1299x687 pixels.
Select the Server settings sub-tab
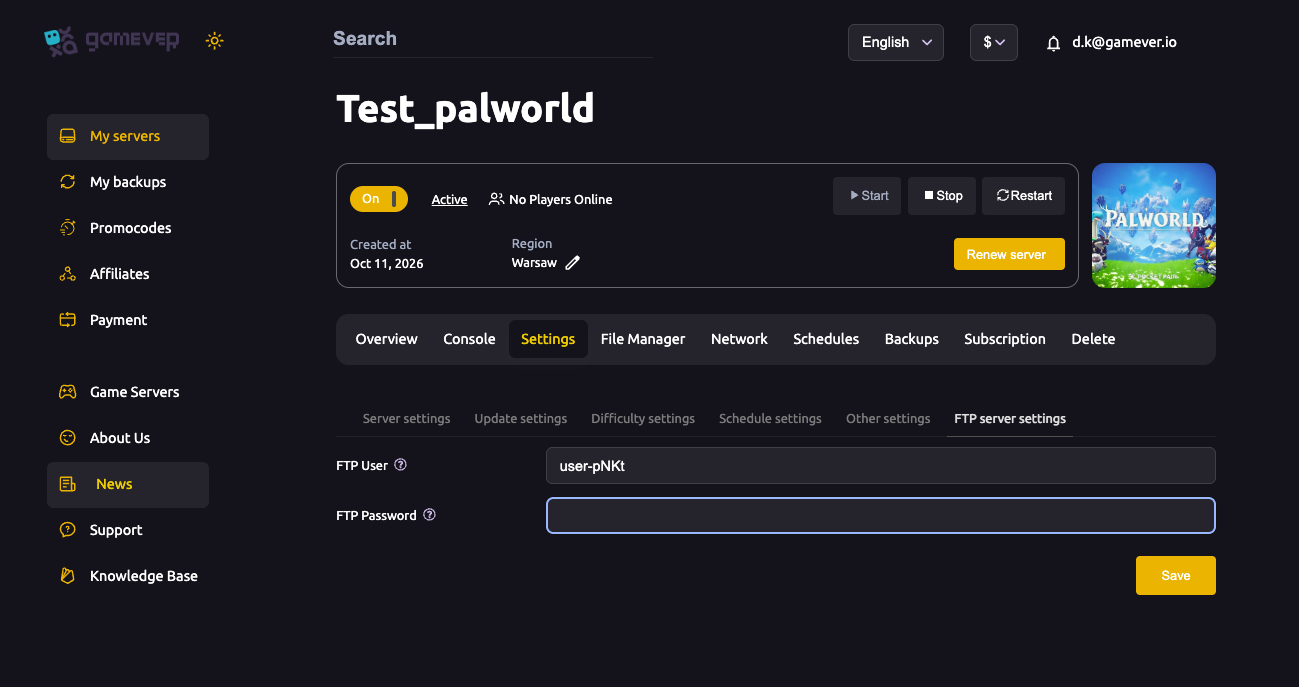pos(406,418)
